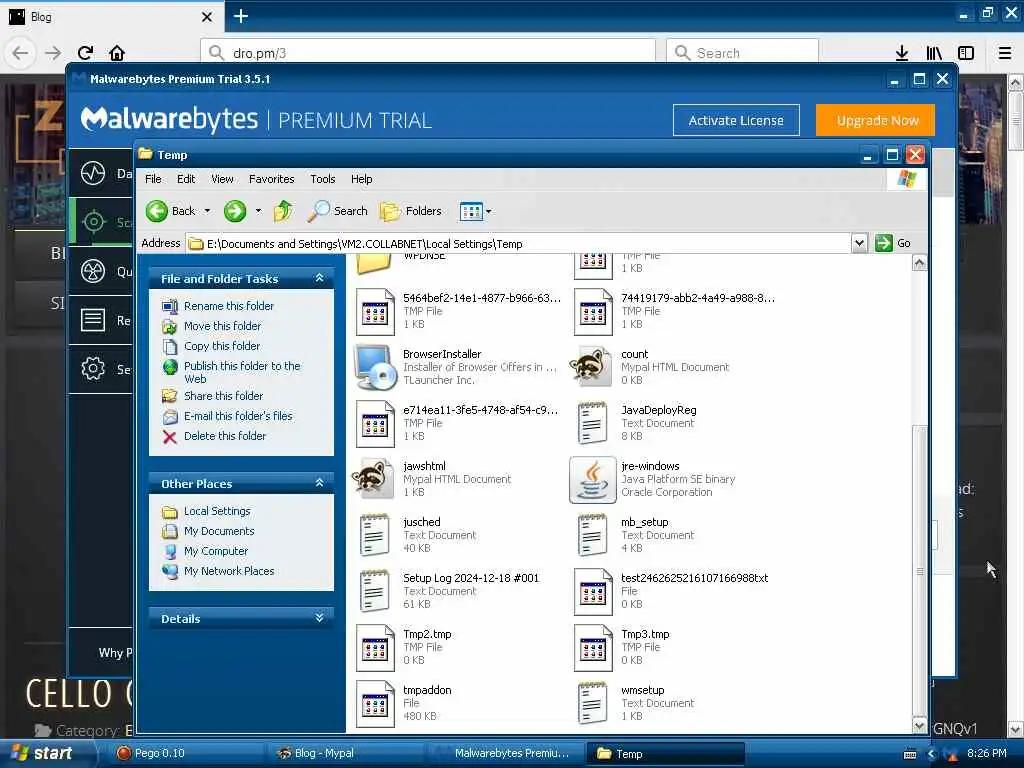Expand the Address bar dropdown
The height and width of the screenshot is (768, 1024).
[x=859, y=243]
